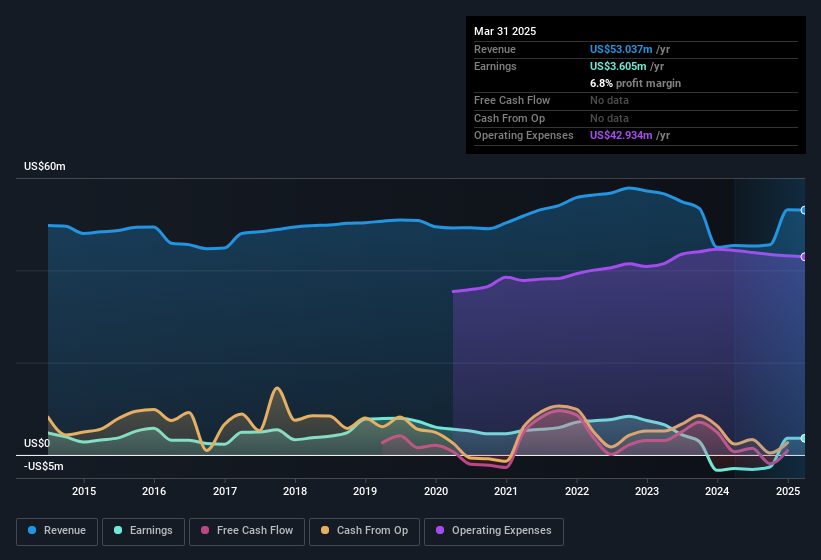Toggle Free Cash Flow legend item
Screen dimensions: 821x560
pyautogui.click(x=249, y=530)
